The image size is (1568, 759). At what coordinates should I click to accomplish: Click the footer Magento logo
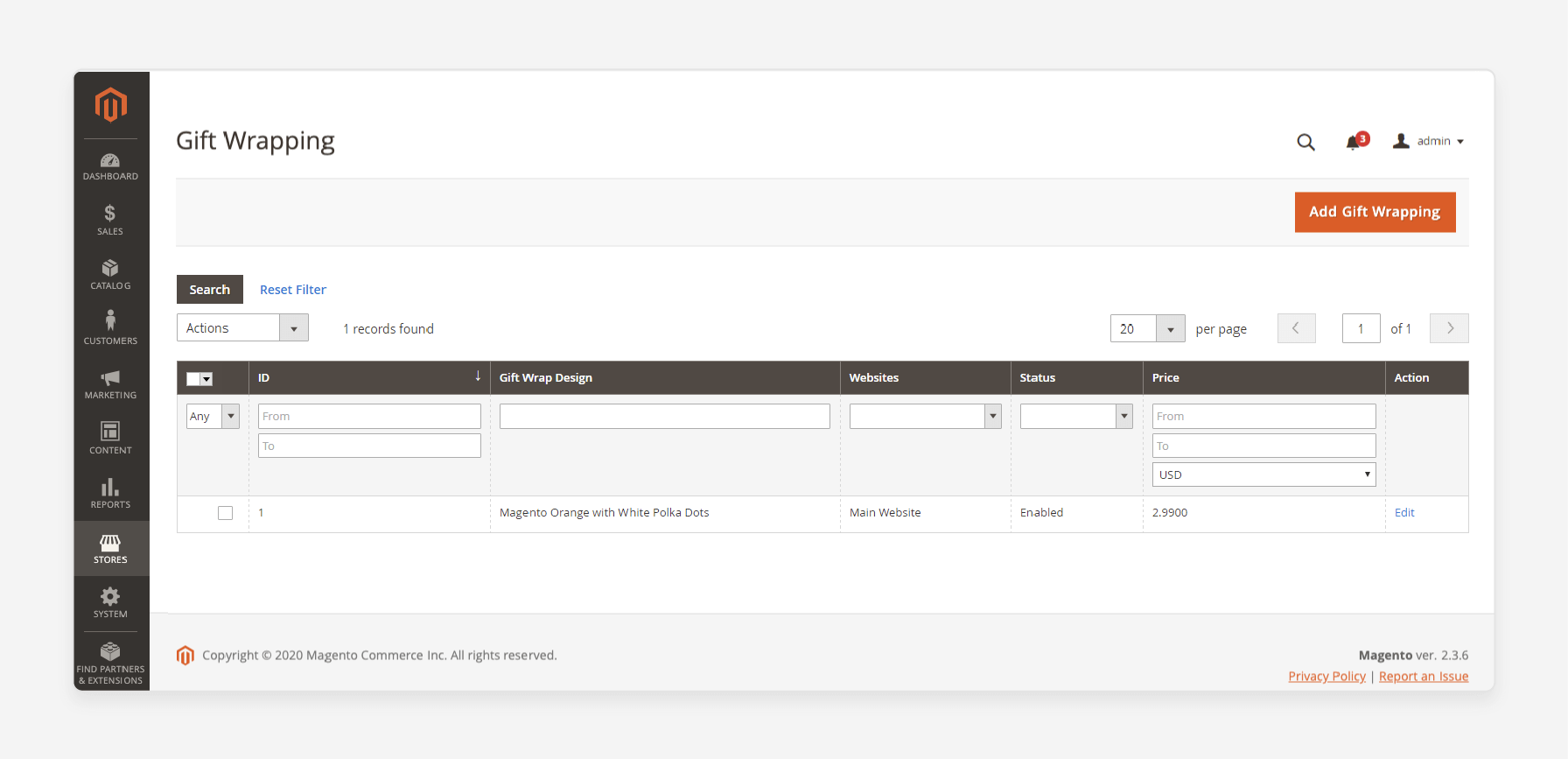tap(185, 655)
